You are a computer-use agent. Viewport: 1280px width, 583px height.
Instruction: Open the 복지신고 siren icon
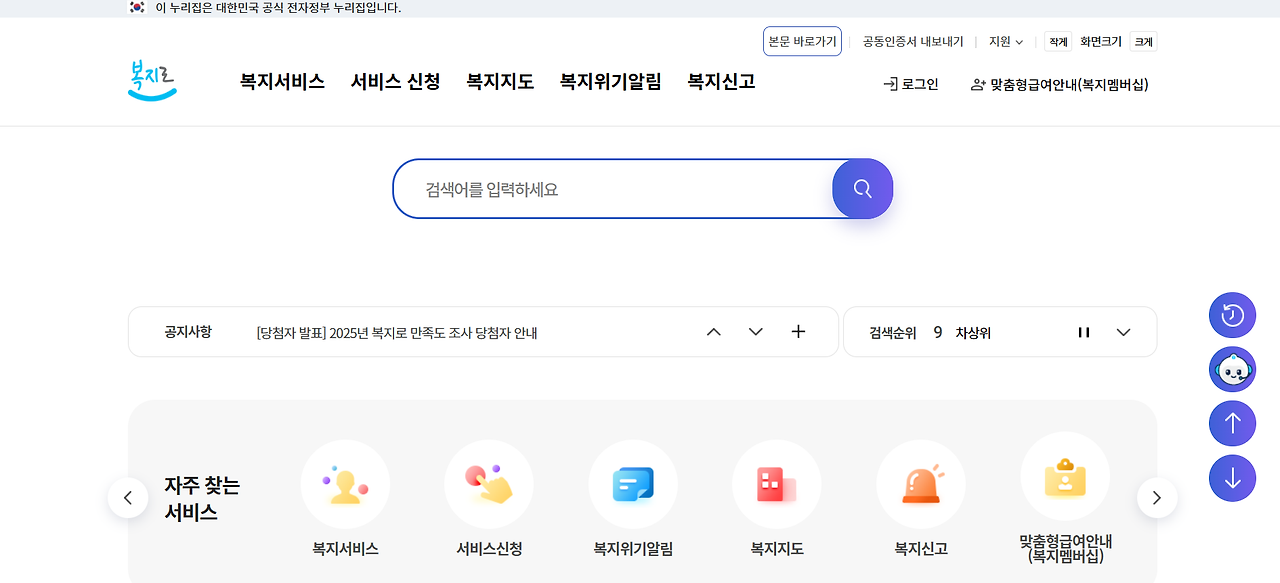coord(921,485)
